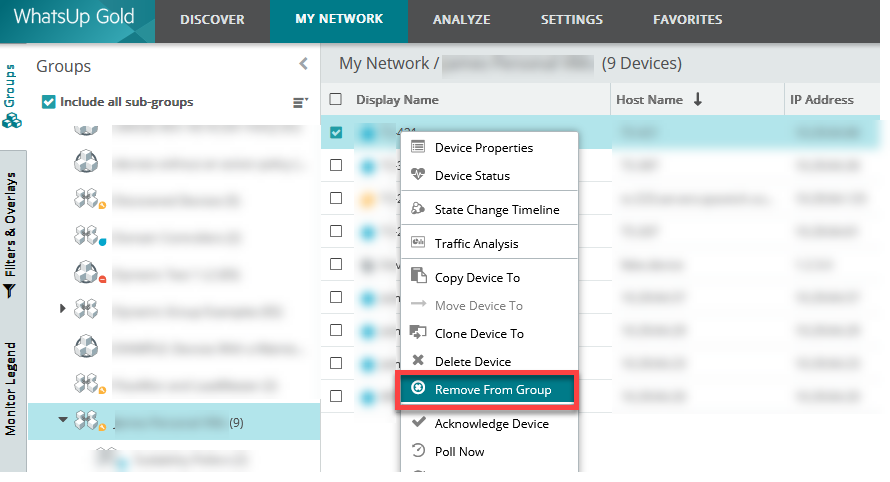This screenshot has height=482, width=890.
Task: Open the SETTINGS tab
Action: [x=572, y=19]
